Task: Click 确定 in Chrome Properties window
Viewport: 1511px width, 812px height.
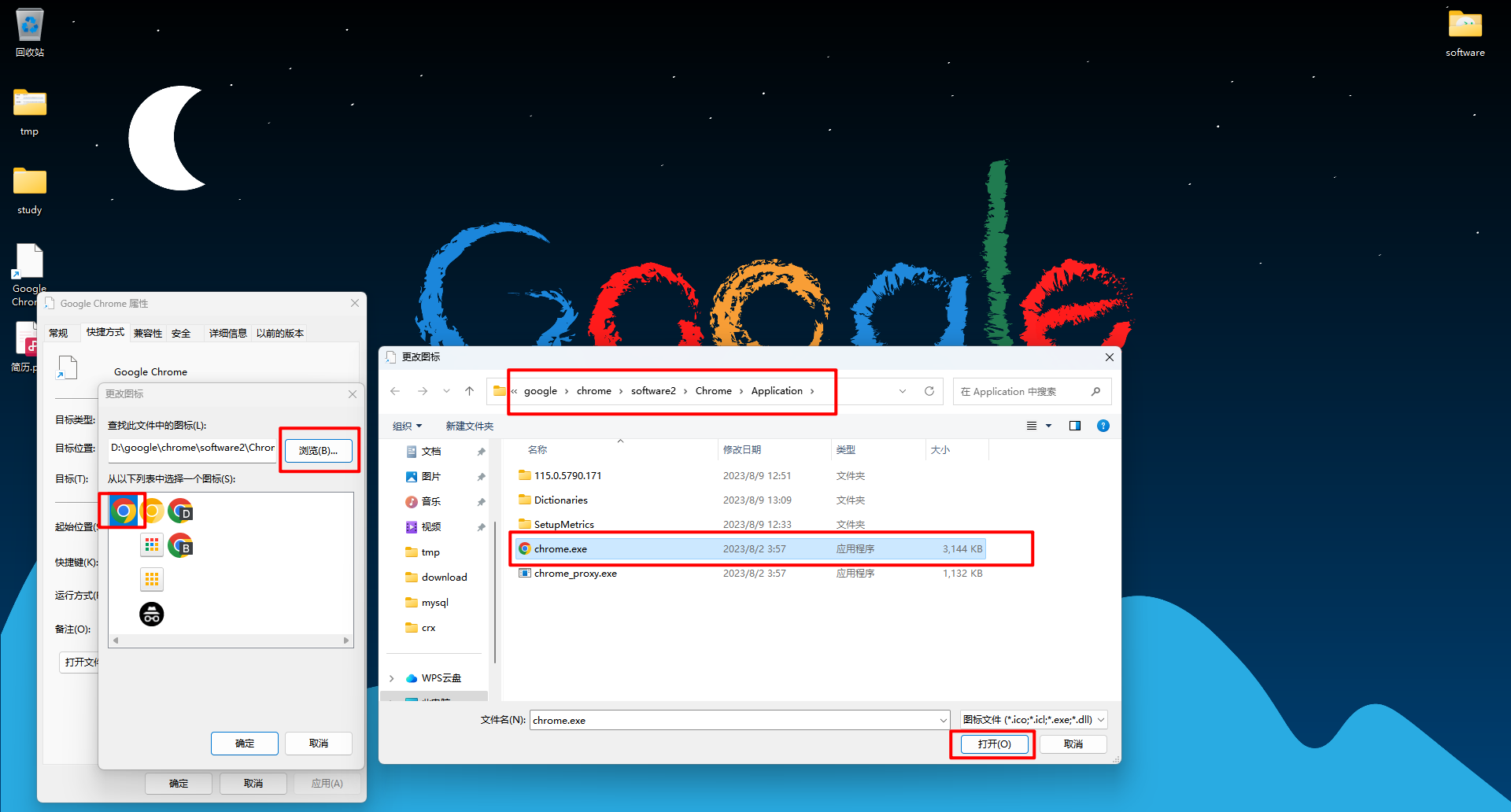Action: tap(179, 784)
